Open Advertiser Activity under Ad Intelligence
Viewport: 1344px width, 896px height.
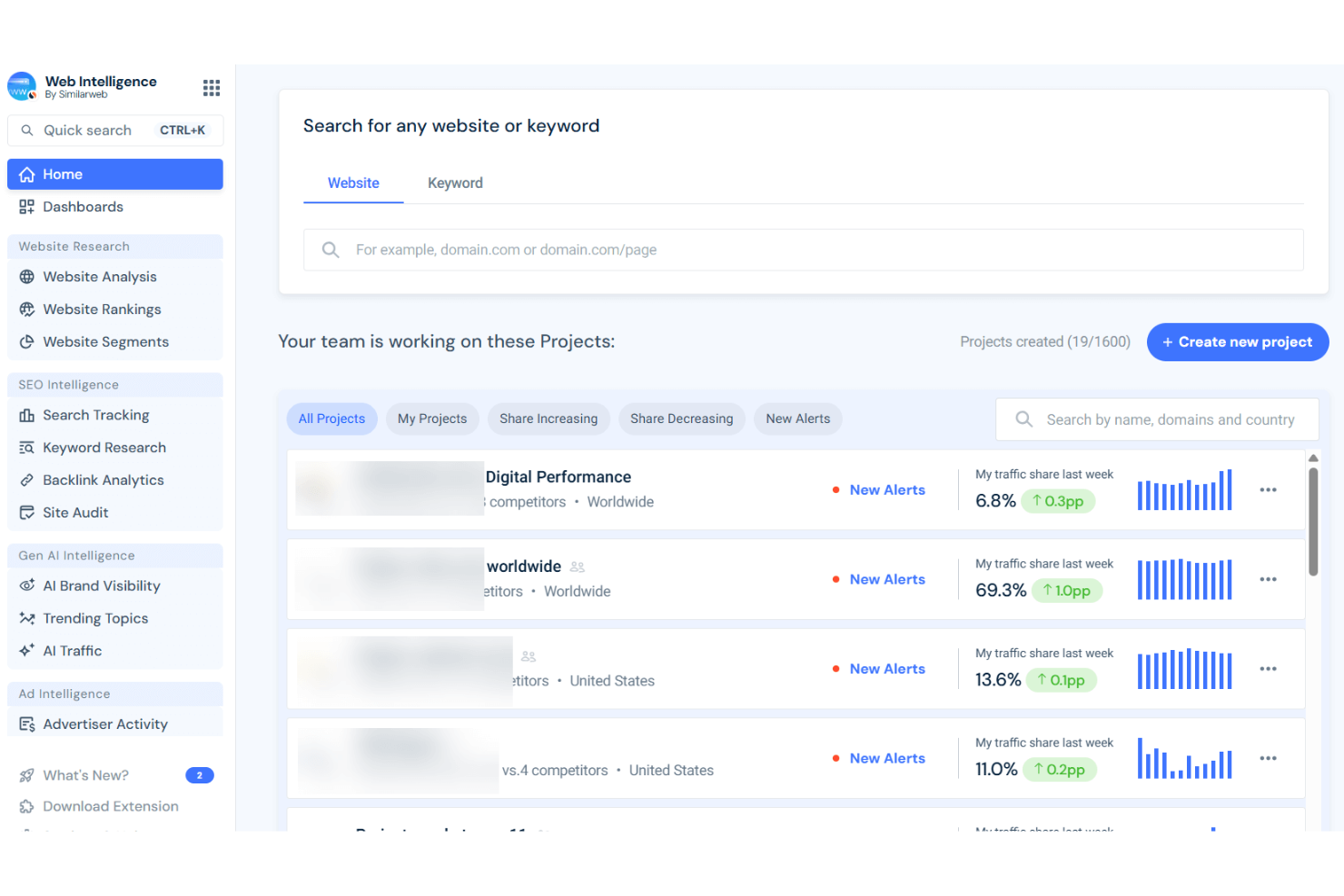[105, 724]
